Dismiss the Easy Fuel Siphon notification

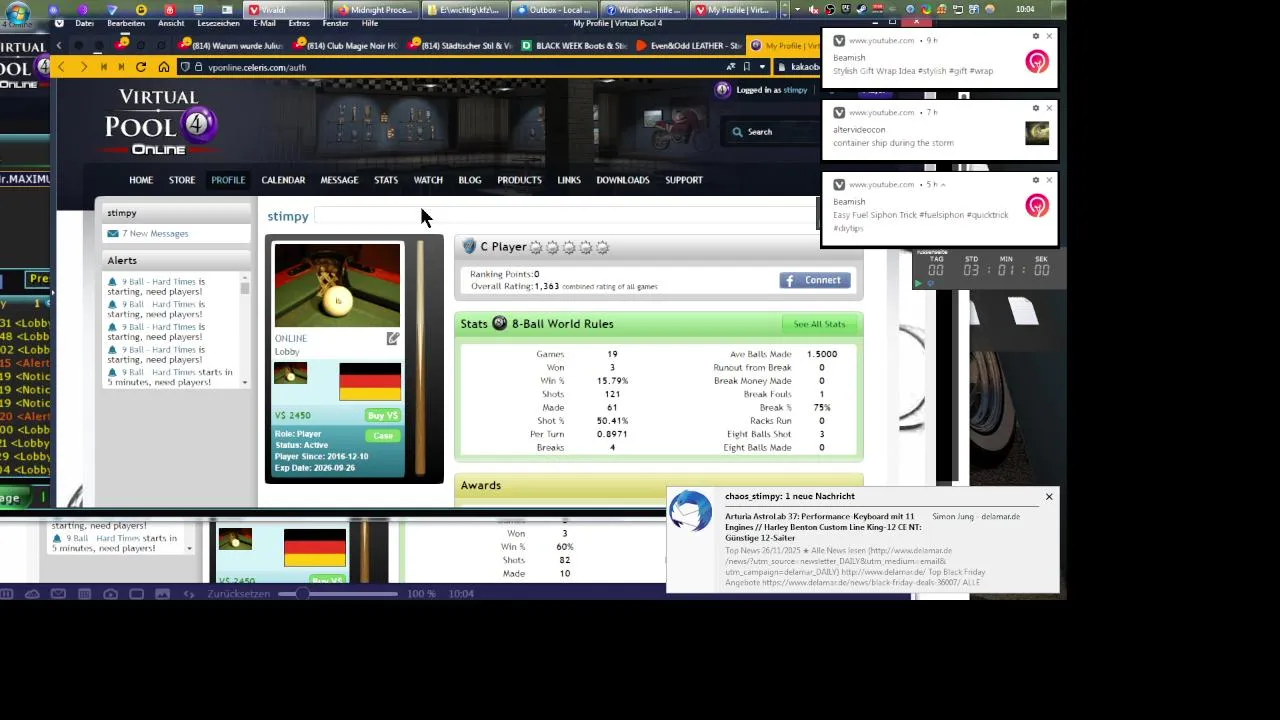coord(1049,180)
